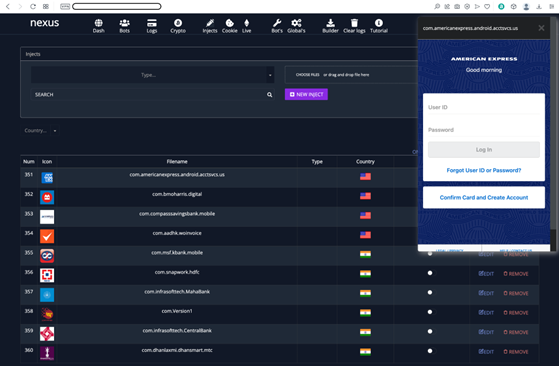Click EDIT for com.dhanlaxmi.dhansmart.mtc
Image resolution: width=559 pixels, height=366 pixels.
486,352
